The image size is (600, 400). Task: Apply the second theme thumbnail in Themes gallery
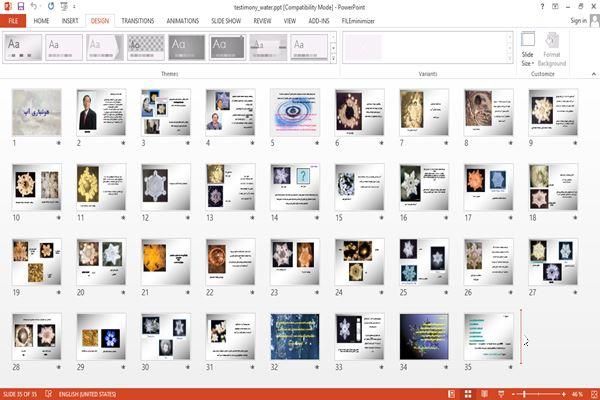(64, 47)
